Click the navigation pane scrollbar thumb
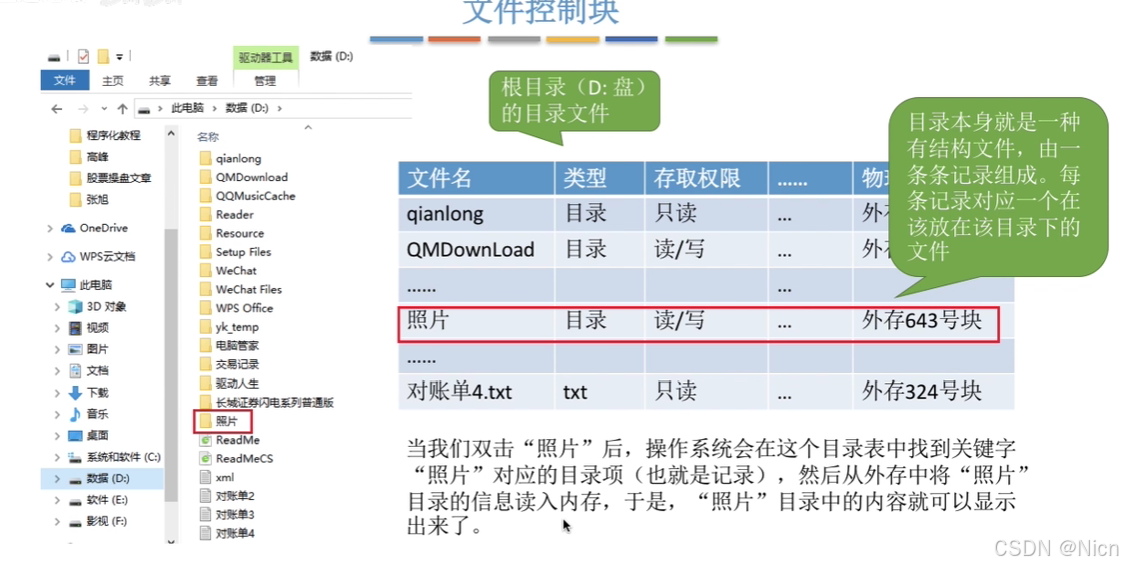 point(170,364)
